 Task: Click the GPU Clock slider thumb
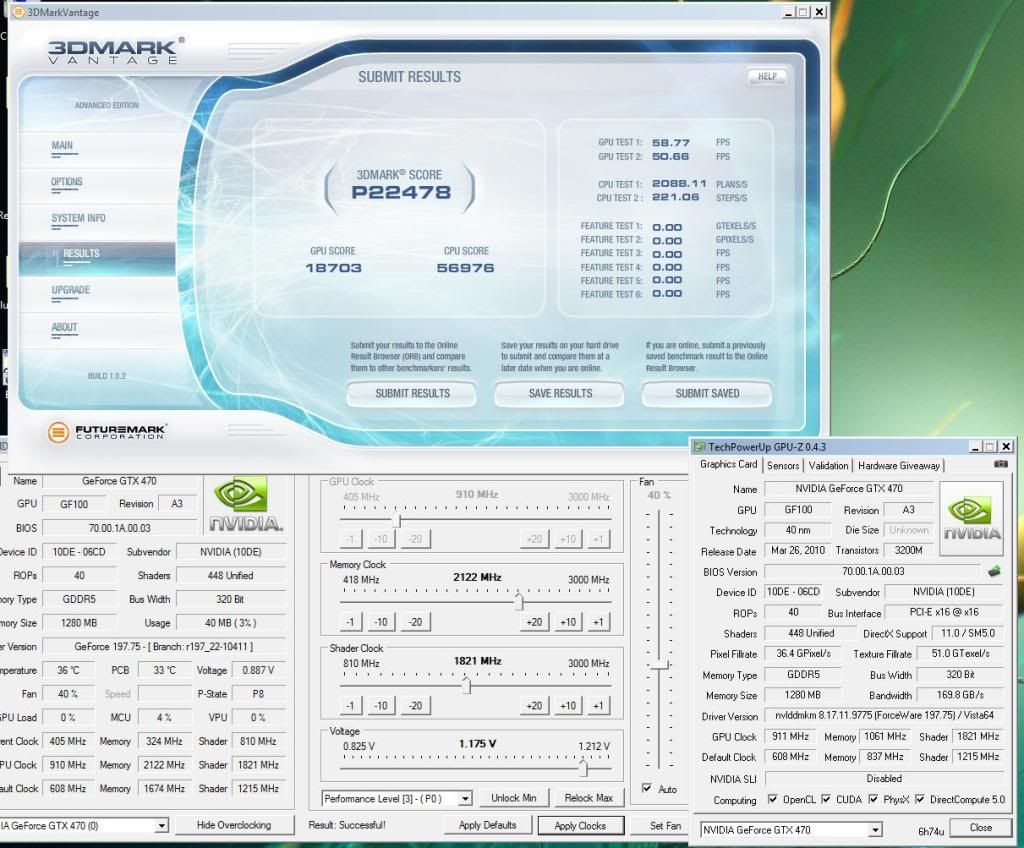coord(396,519)
